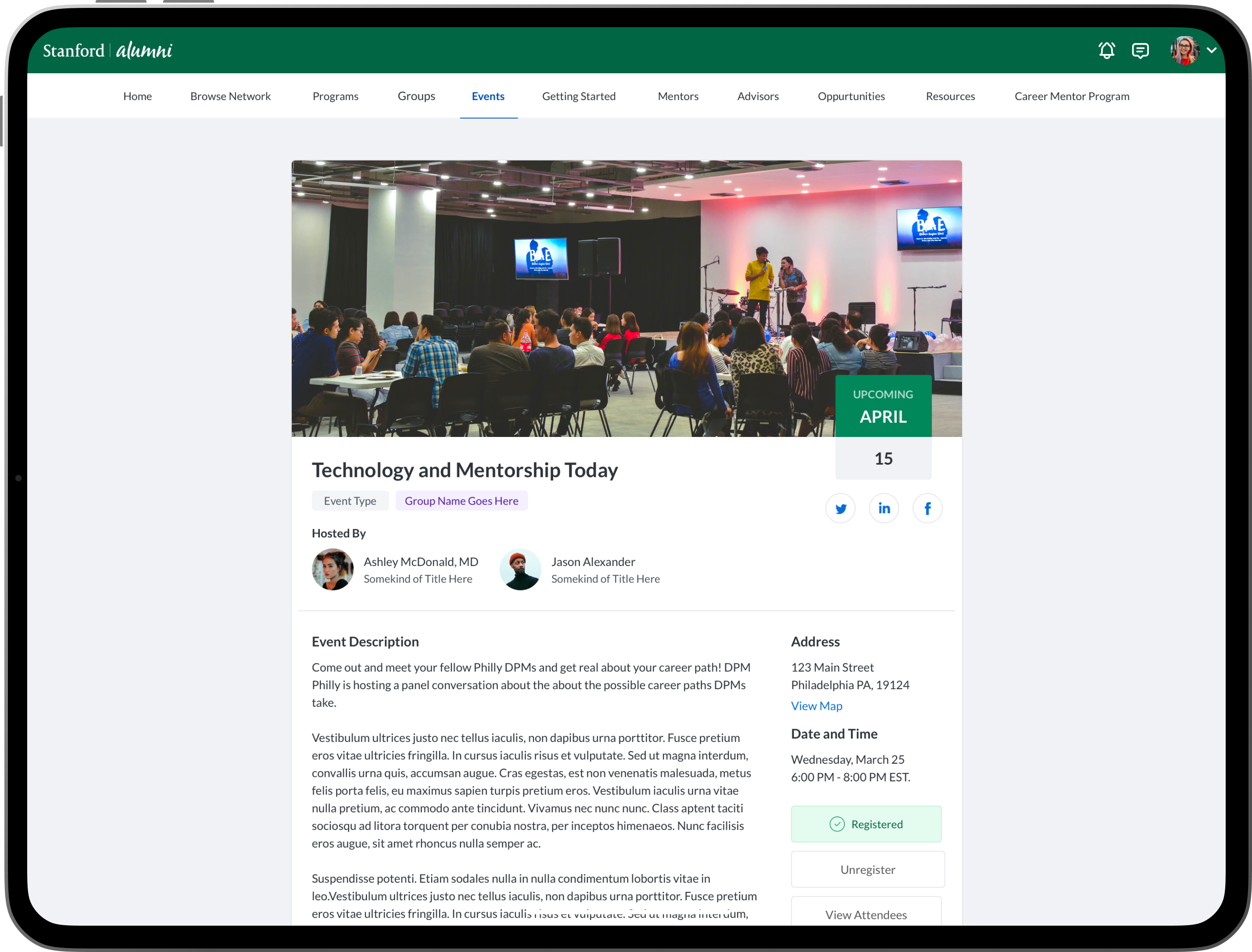Go to the Groups tab
The height and width of the screenshot is (952, 1252).
(416, 97)
